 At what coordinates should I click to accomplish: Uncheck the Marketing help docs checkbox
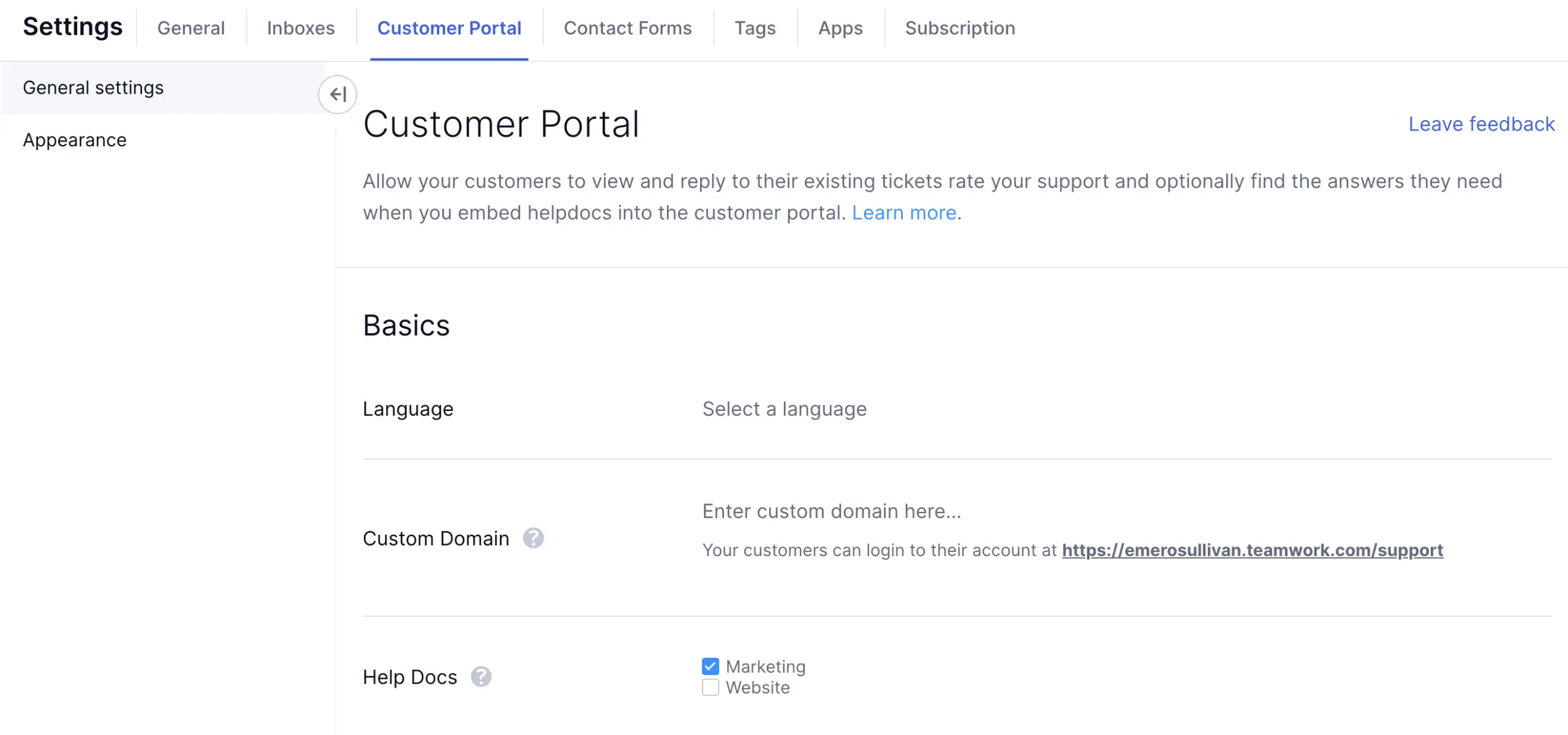pyautogui.click(x=710, y=666)
